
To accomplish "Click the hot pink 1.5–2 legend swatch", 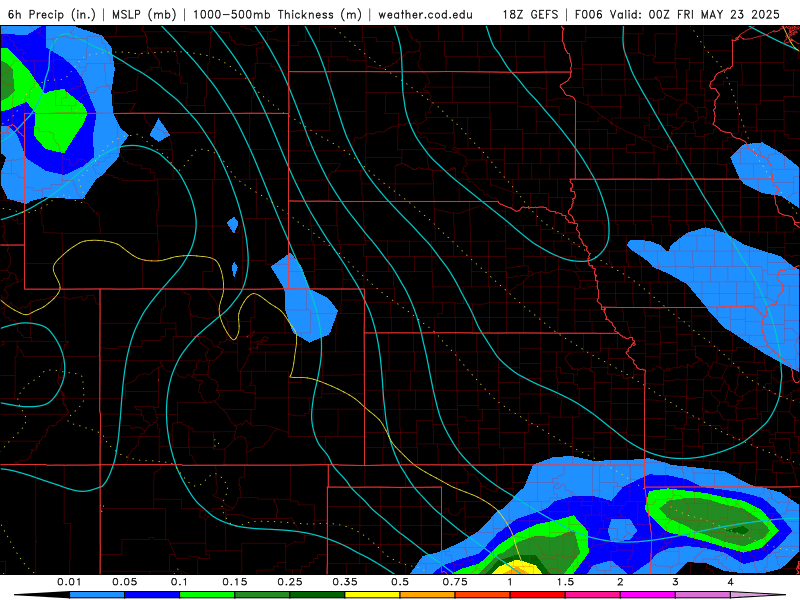I will 593,595.
